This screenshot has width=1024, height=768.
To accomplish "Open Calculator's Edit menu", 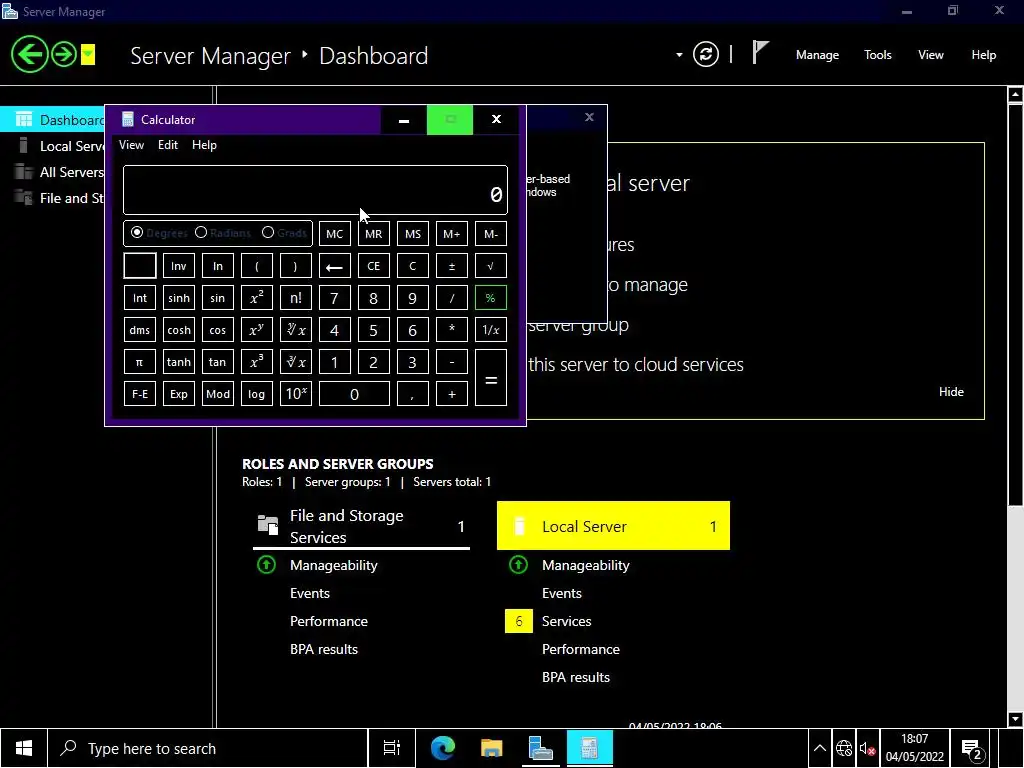I will point(168,145).
